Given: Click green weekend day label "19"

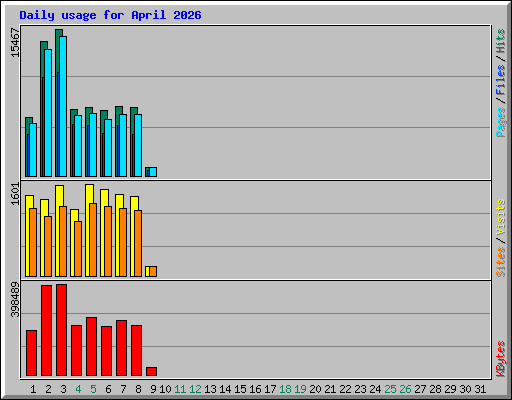Looking at the screenshot, I should tap(300, 389).
